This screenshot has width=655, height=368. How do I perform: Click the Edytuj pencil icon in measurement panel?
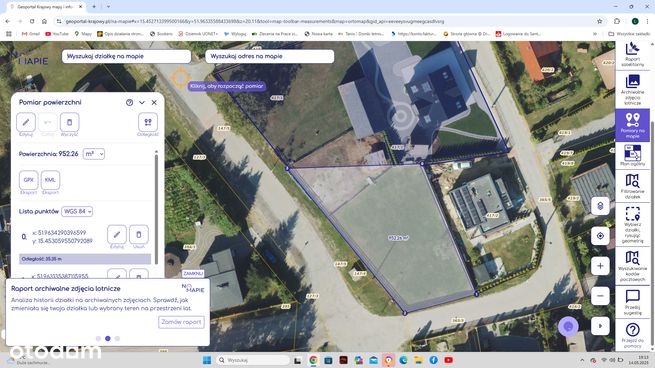(x=26, y=122)
